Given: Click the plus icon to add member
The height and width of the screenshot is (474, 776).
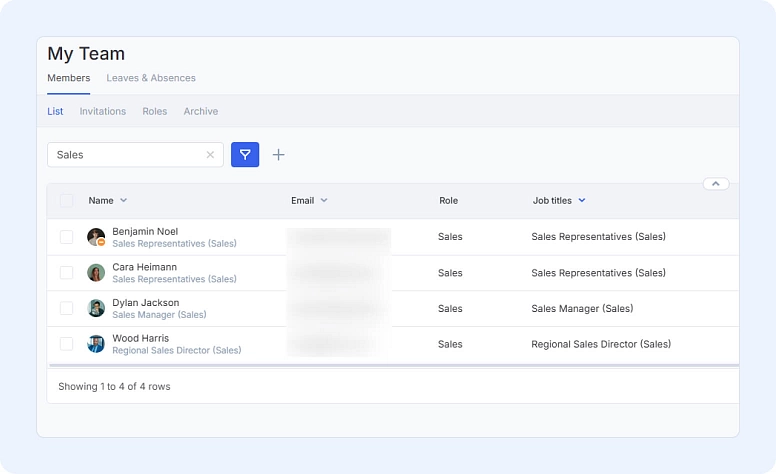Looking at the screenshot, I should tap(279, 155).
